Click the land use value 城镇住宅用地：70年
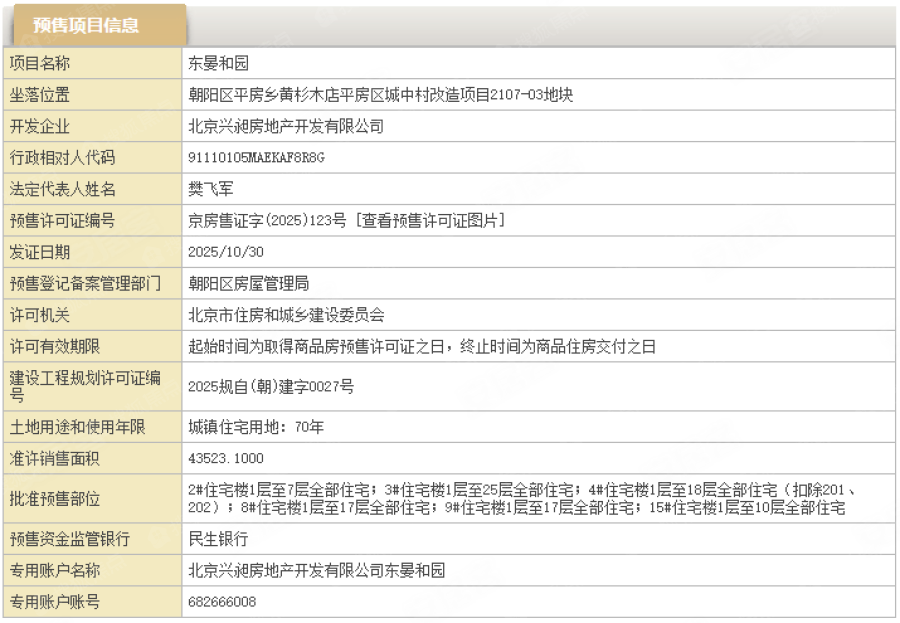 coord(256,427)
